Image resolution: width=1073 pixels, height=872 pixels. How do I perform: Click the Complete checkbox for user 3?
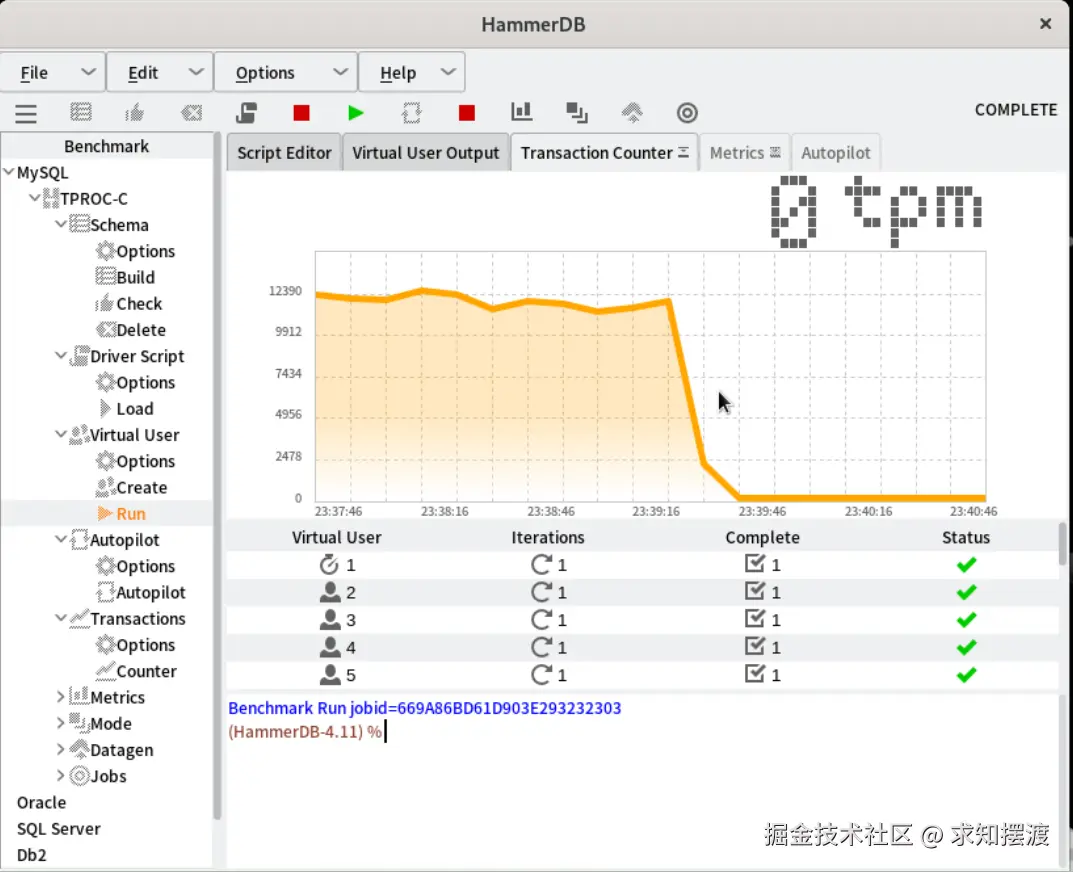point(754,619)
